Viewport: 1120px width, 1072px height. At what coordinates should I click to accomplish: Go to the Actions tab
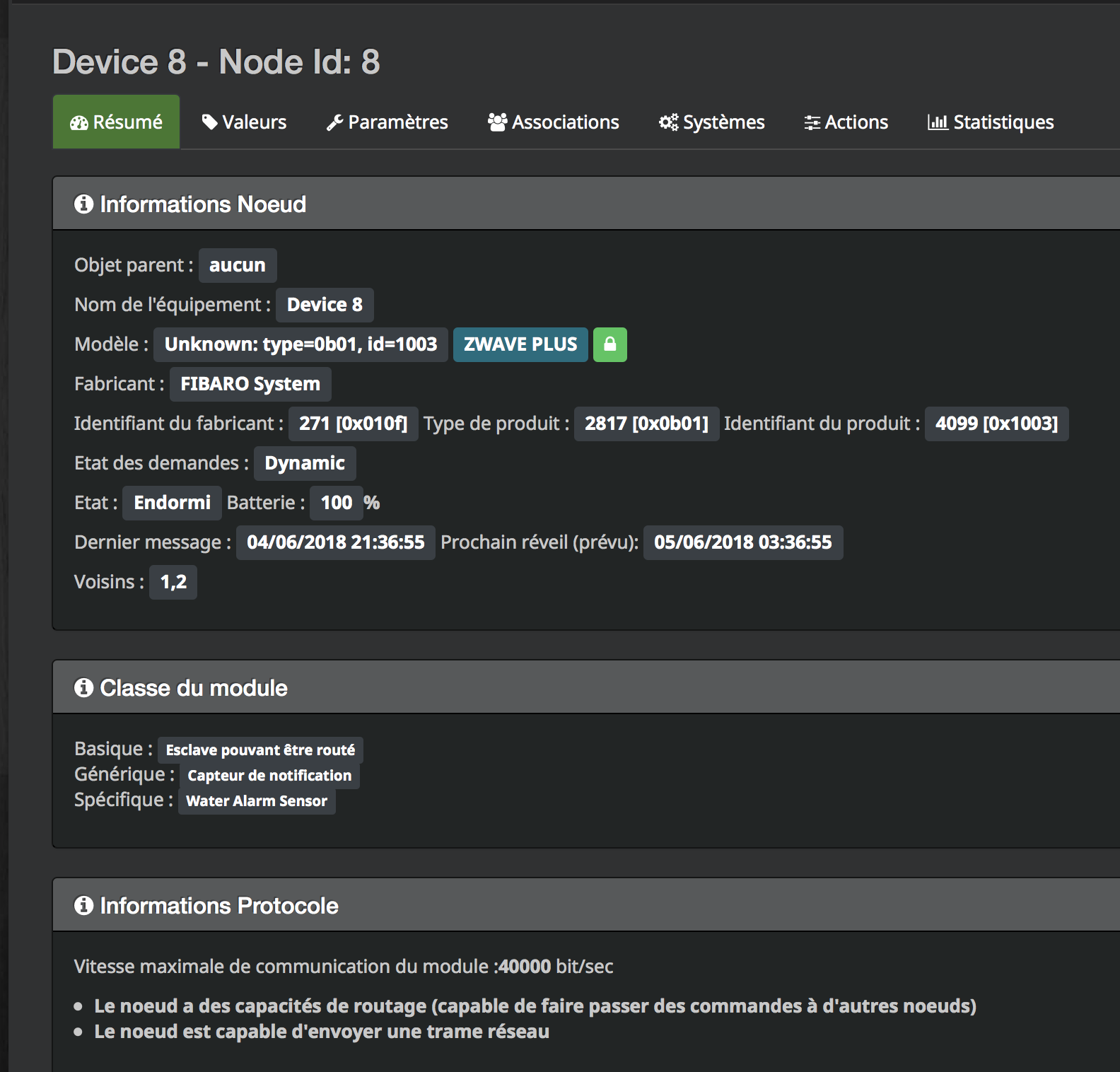[x=846, y=122]
